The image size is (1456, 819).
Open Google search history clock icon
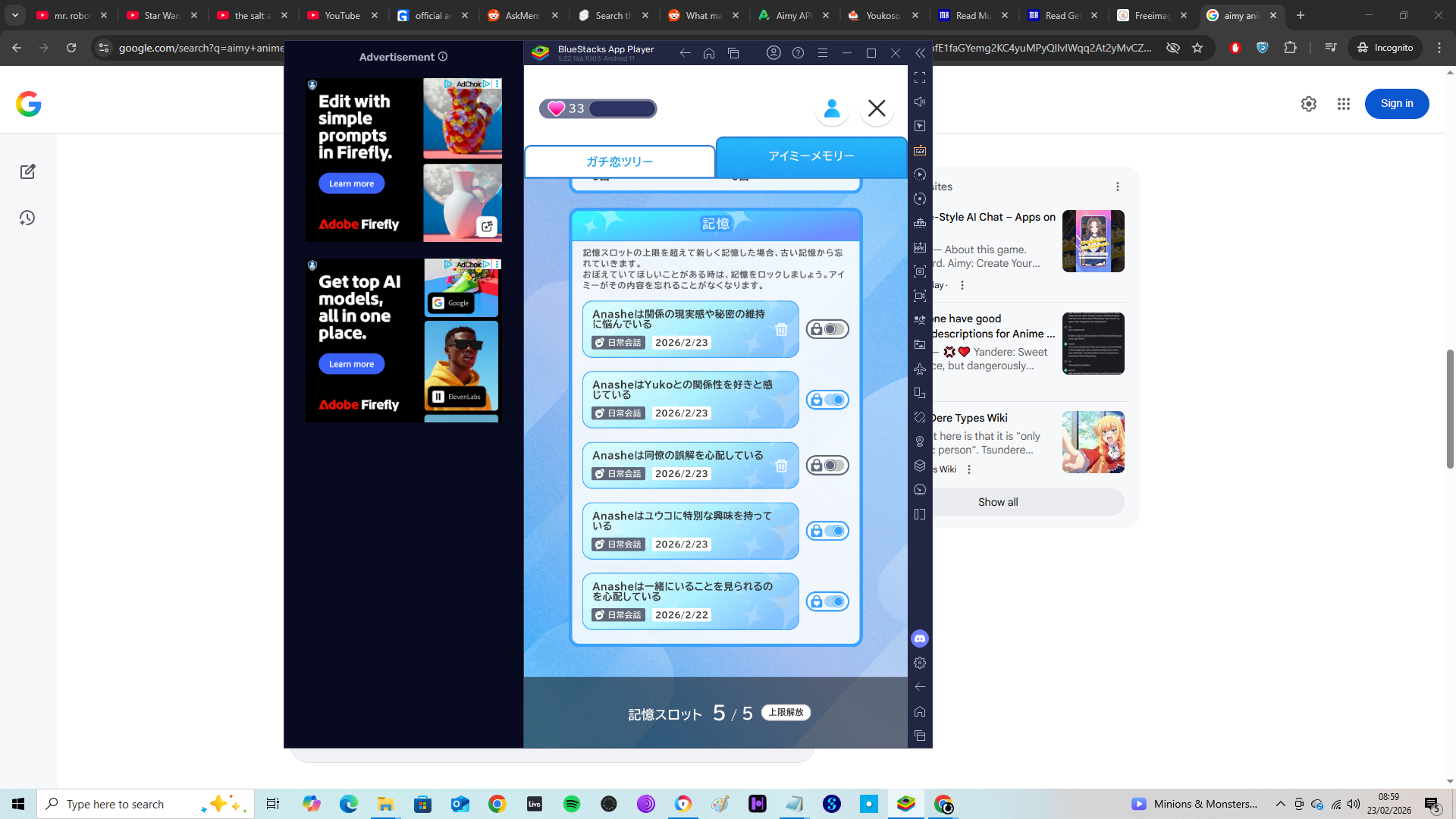pos(27,218)
